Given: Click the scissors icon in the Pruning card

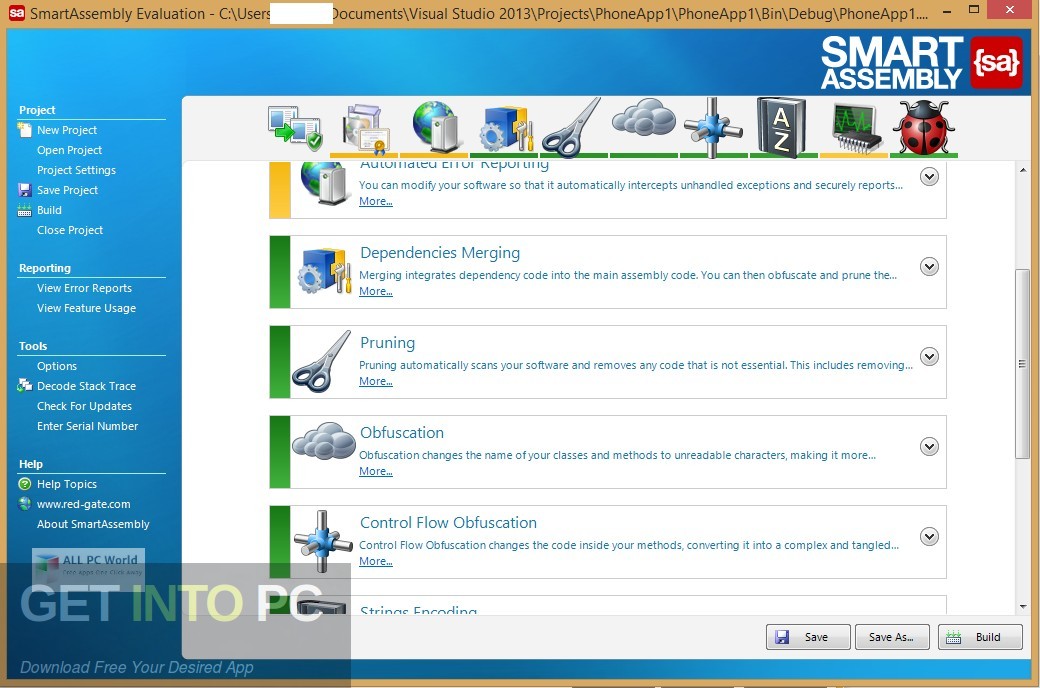Looking at the screenshot, I should (x=322, y=362).
